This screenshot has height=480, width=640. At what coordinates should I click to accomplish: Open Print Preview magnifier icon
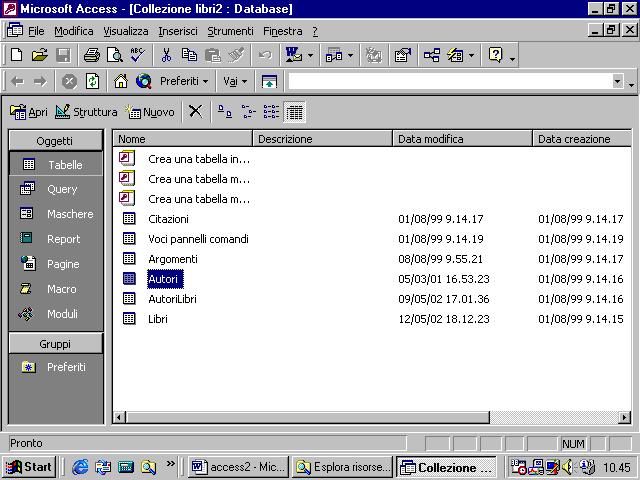pyautogui.click(x=115, y=55)
